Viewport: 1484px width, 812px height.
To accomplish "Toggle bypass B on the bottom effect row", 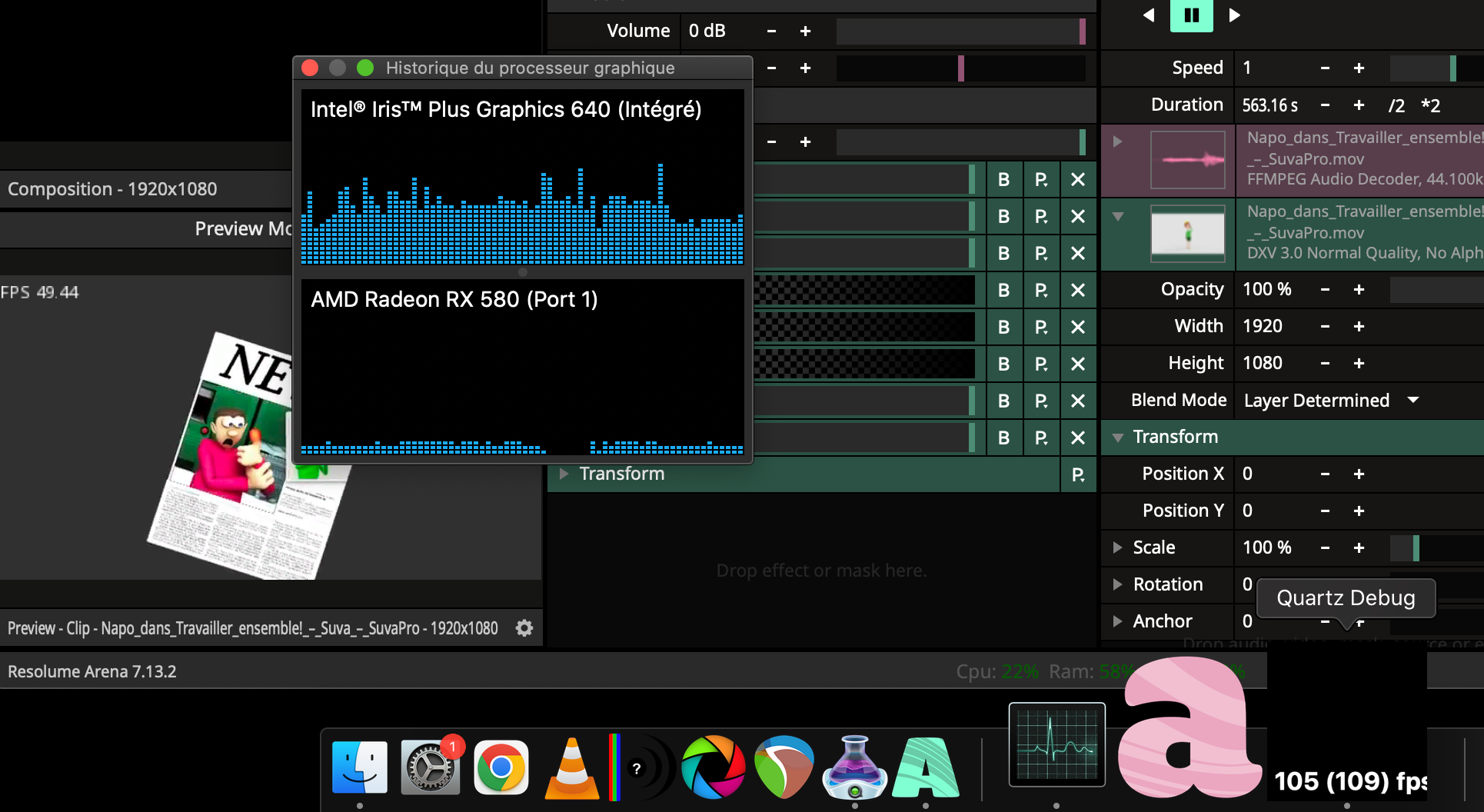I will [x=1003, y=438].
